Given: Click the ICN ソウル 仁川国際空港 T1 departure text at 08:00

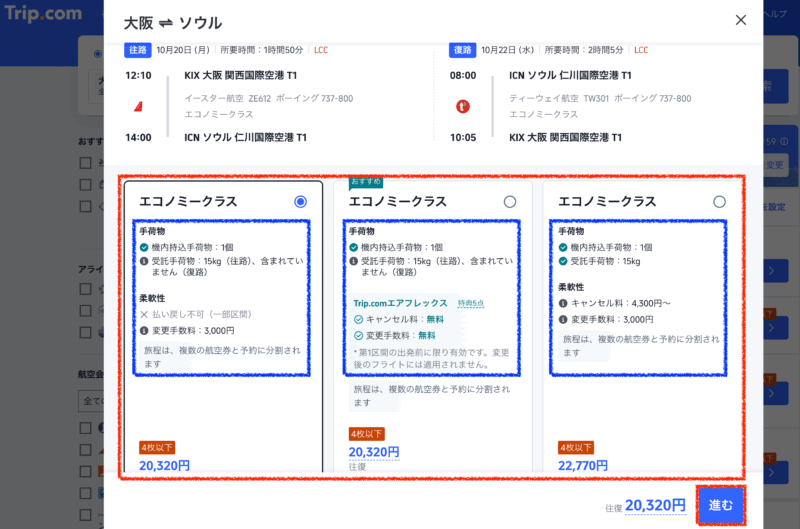Looking at the screenshot, I should pyautogui.click(x=570, y=75).
